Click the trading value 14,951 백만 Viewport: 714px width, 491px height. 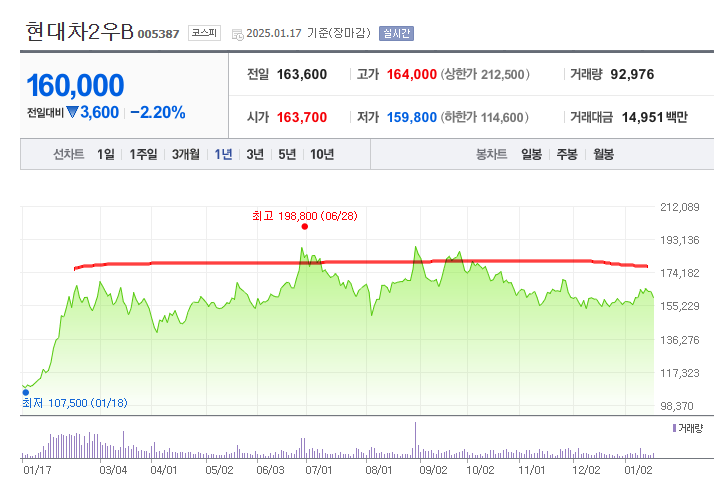coord(655,118)
